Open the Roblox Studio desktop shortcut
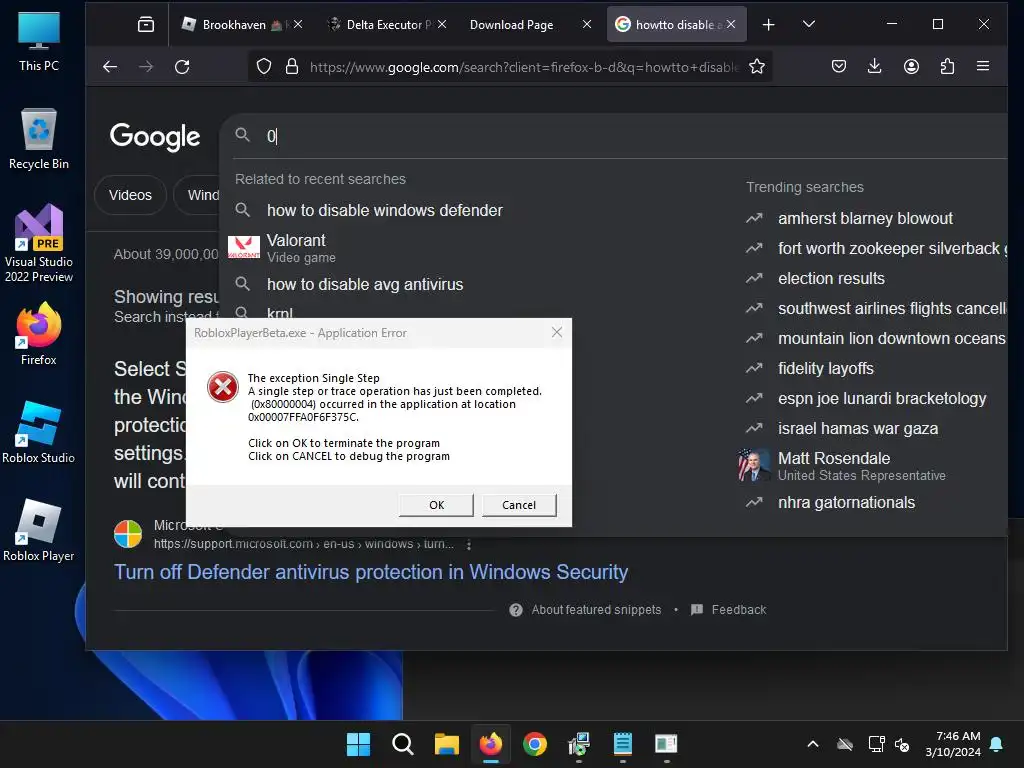 click(39, 432)
